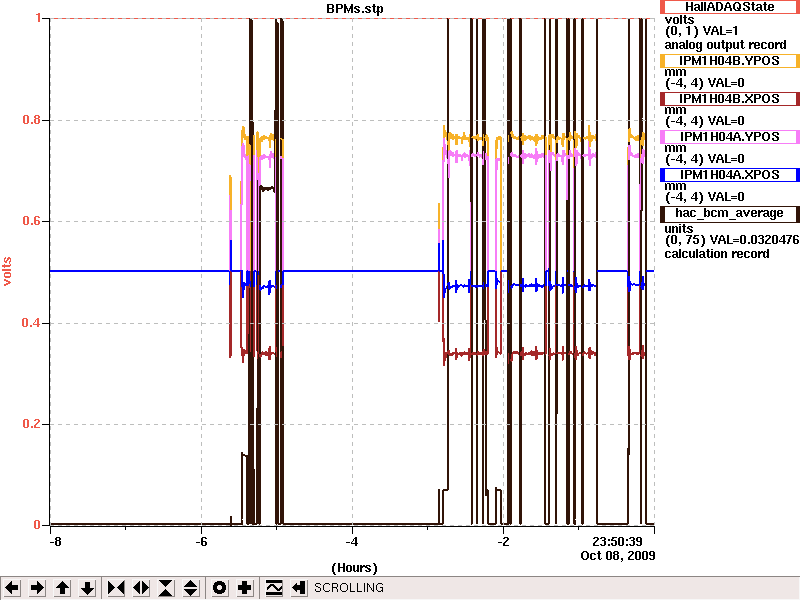Click the 0.4 y-axis tick label
This screenshot has width=800, height=600.
click(32, 323)
